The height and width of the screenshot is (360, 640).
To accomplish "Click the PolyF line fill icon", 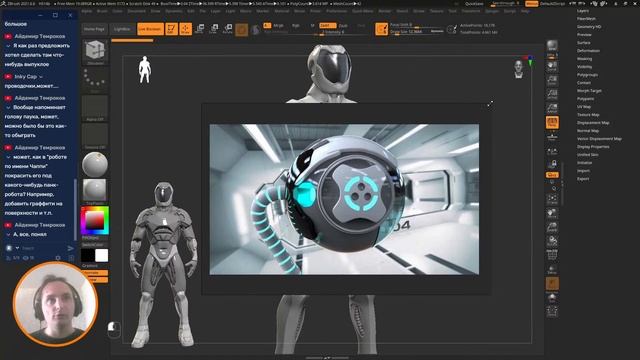I will (552, 255).
